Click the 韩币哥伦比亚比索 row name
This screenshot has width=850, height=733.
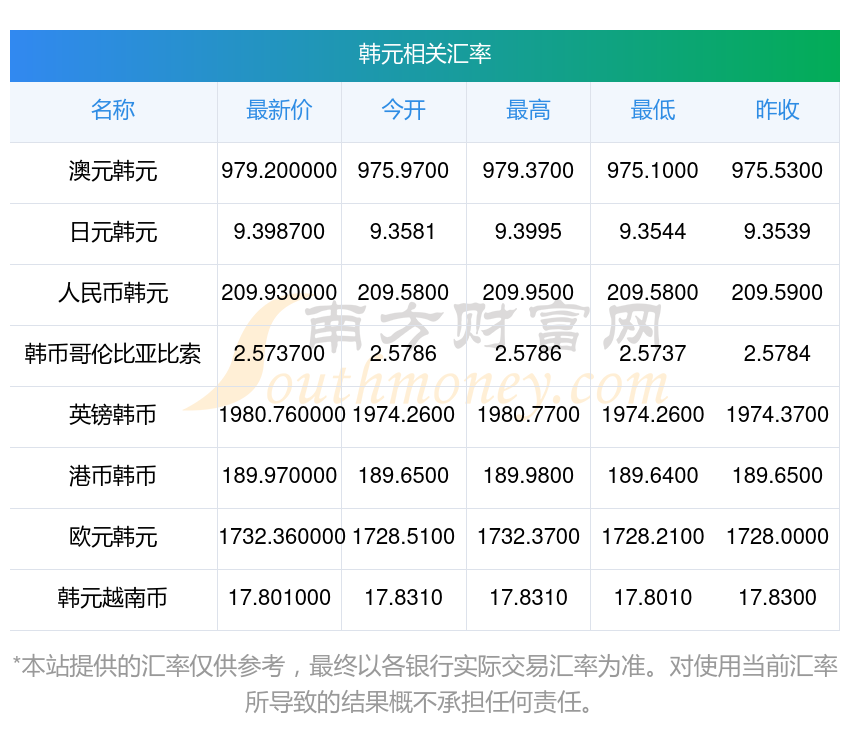pos(113,354)
